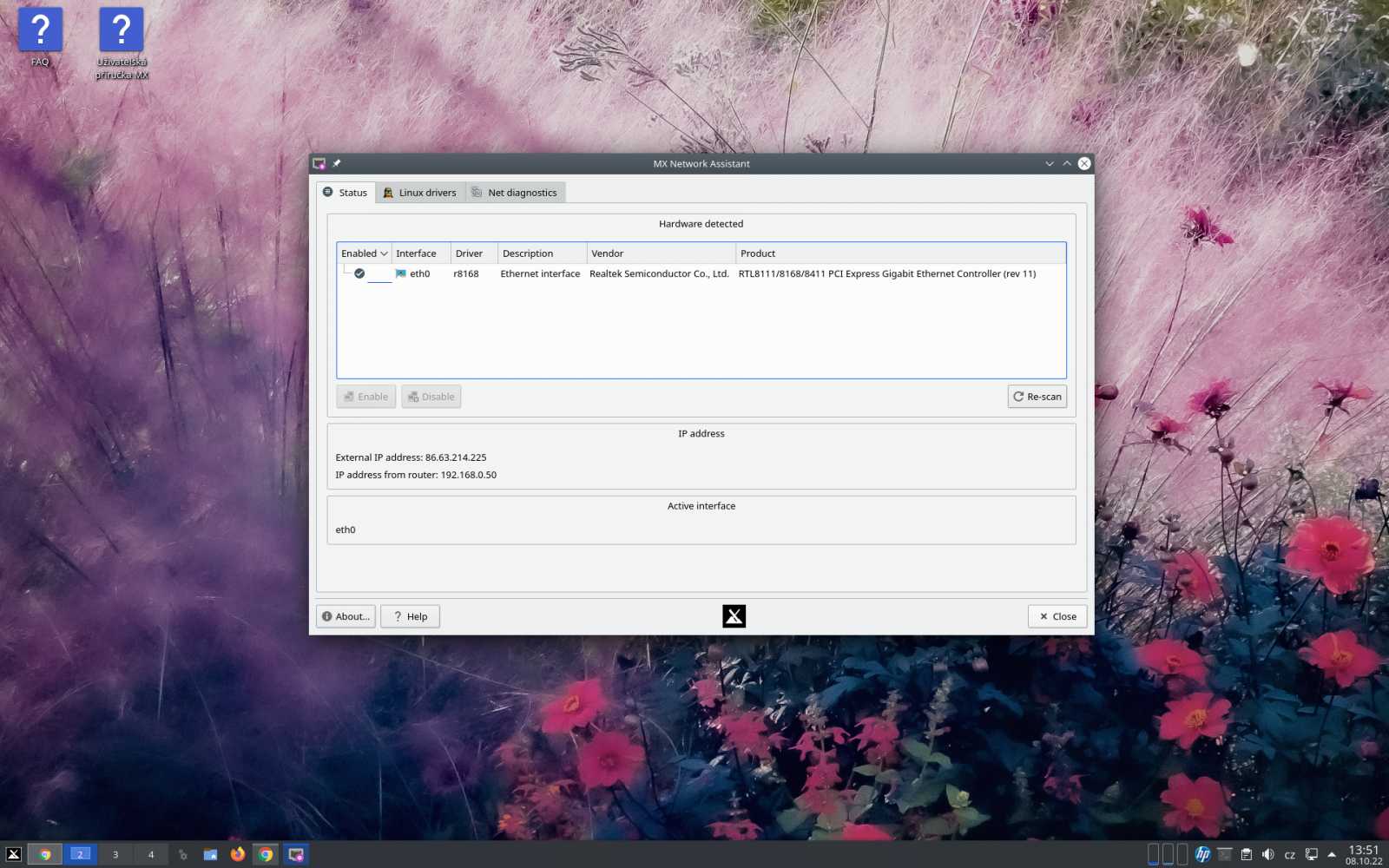Open the clipboard tray icon
Image resolution: width=1389 pixels, height=868 pixels.
pyautogui.click(x=1247, y=854)
